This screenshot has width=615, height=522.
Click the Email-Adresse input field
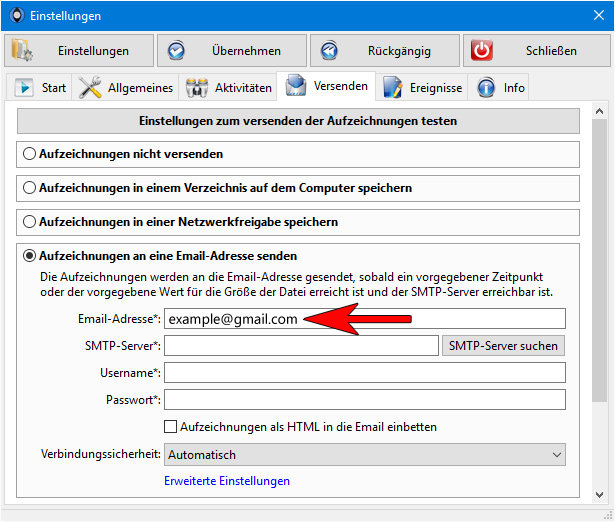coord(365,318)
